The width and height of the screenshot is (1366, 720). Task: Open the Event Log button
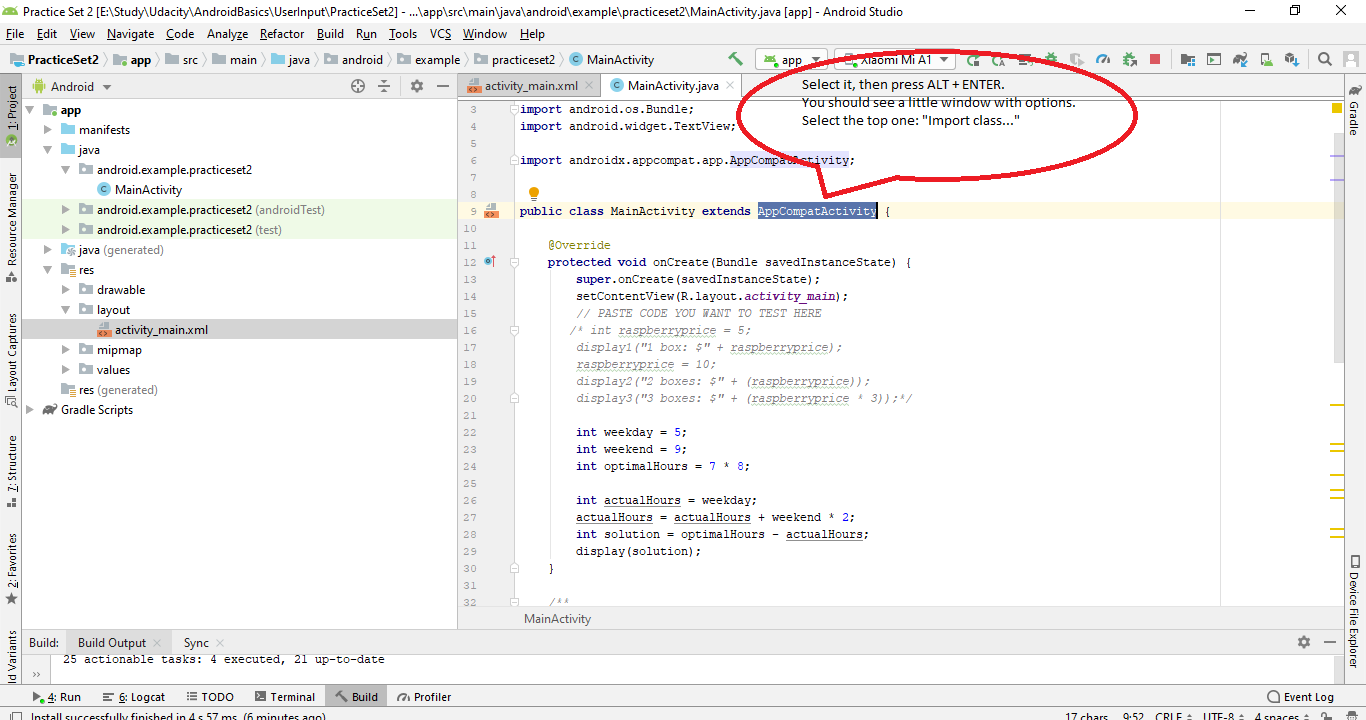click(x=1300, y=697)
